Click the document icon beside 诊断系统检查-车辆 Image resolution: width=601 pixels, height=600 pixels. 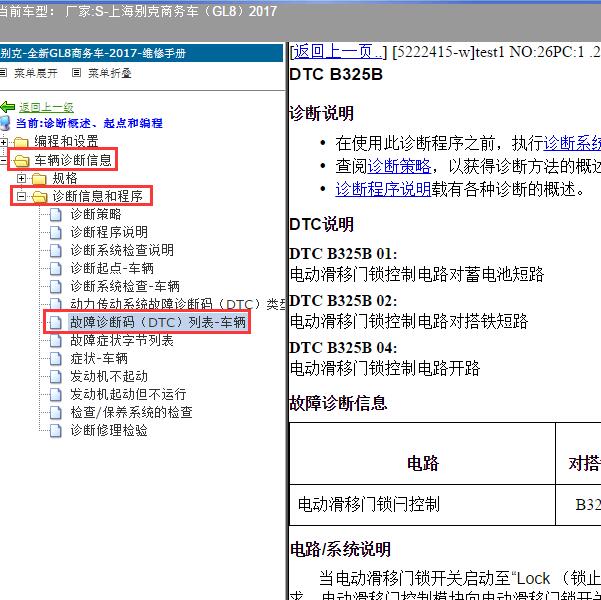56,287
